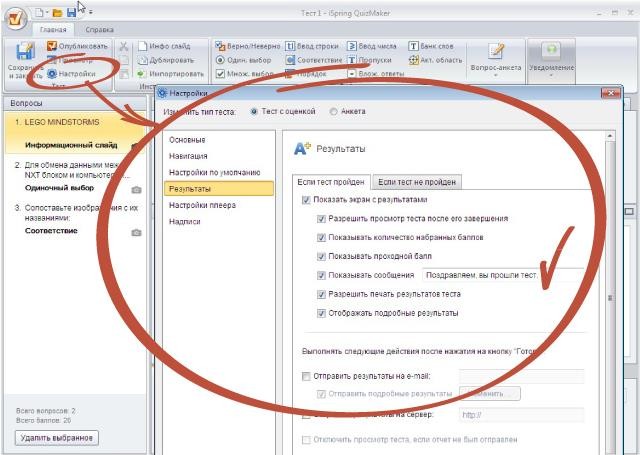Click the server URL http:// field
The height and width of the screenshot is (455, 640).
click(x=522, y=415)
